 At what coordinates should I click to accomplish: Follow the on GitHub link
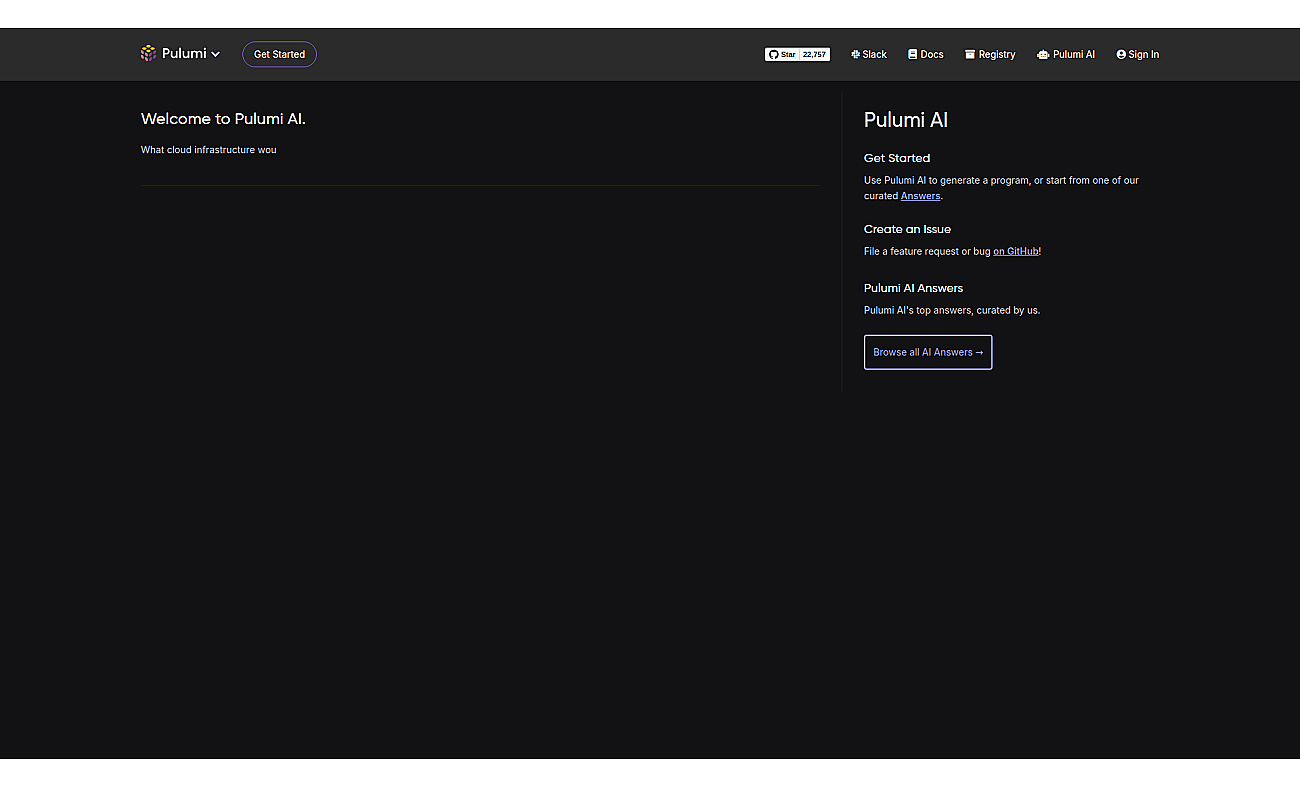coord(1016,251)
